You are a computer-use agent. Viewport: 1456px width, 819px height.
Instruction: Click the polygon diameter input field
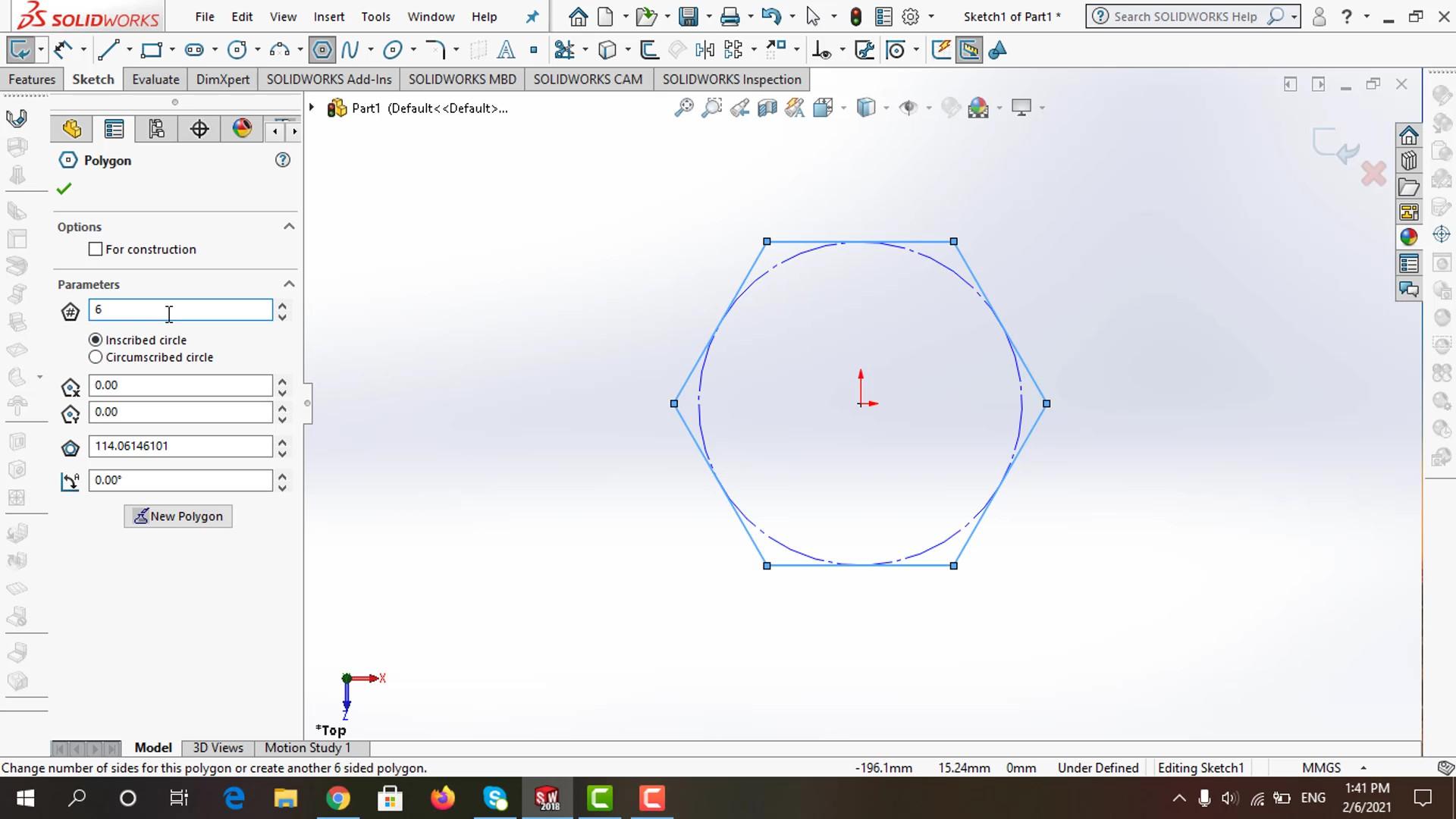180,446
